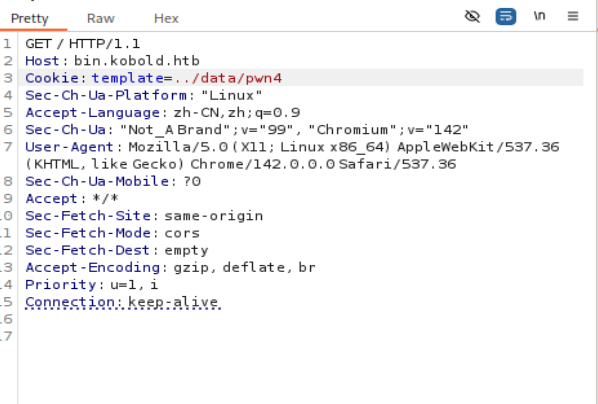
Task: Switch to the Pretty tab
Action: pyautogui.click(x=30, y=18)
